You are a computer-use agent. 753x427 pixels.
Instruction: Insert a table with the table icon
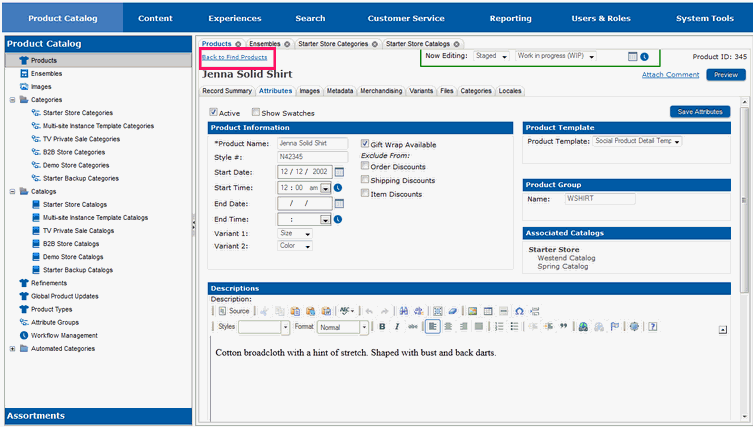pos(488,311)
